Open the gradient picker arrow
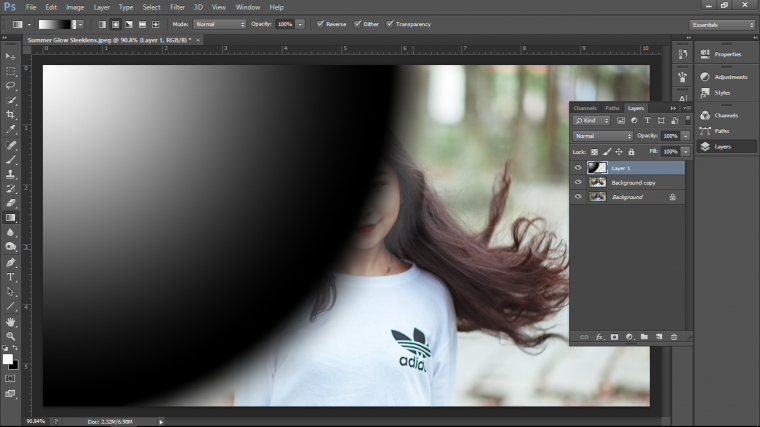The height and width of the screenshot is (427, 760). point(80,24)
